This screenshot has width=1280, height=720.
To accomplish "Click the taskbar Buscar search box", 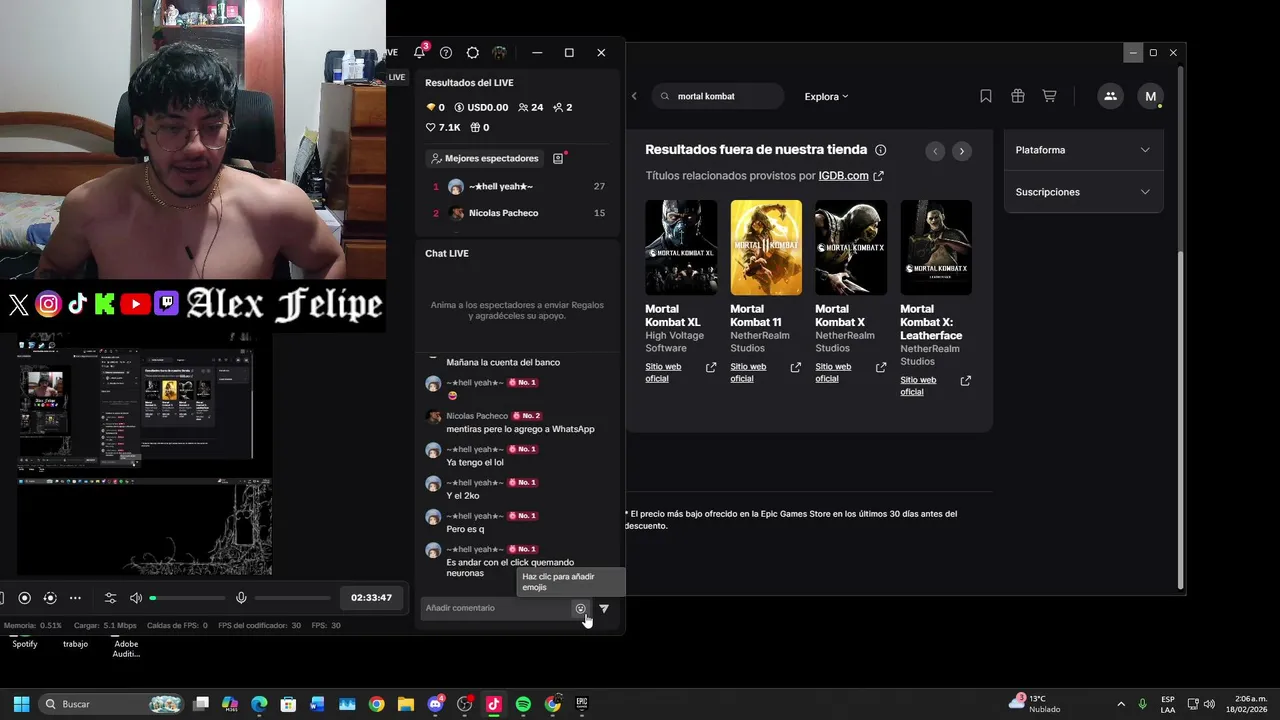I will (112, 704).
